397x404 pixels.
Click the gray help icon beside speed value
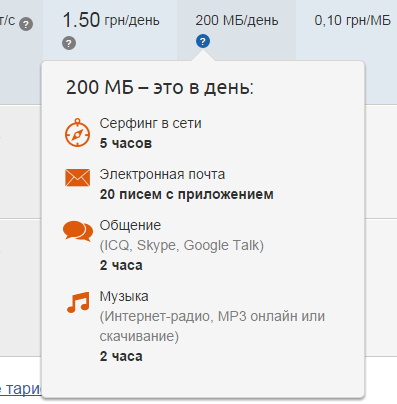click(x=26, y=24)
